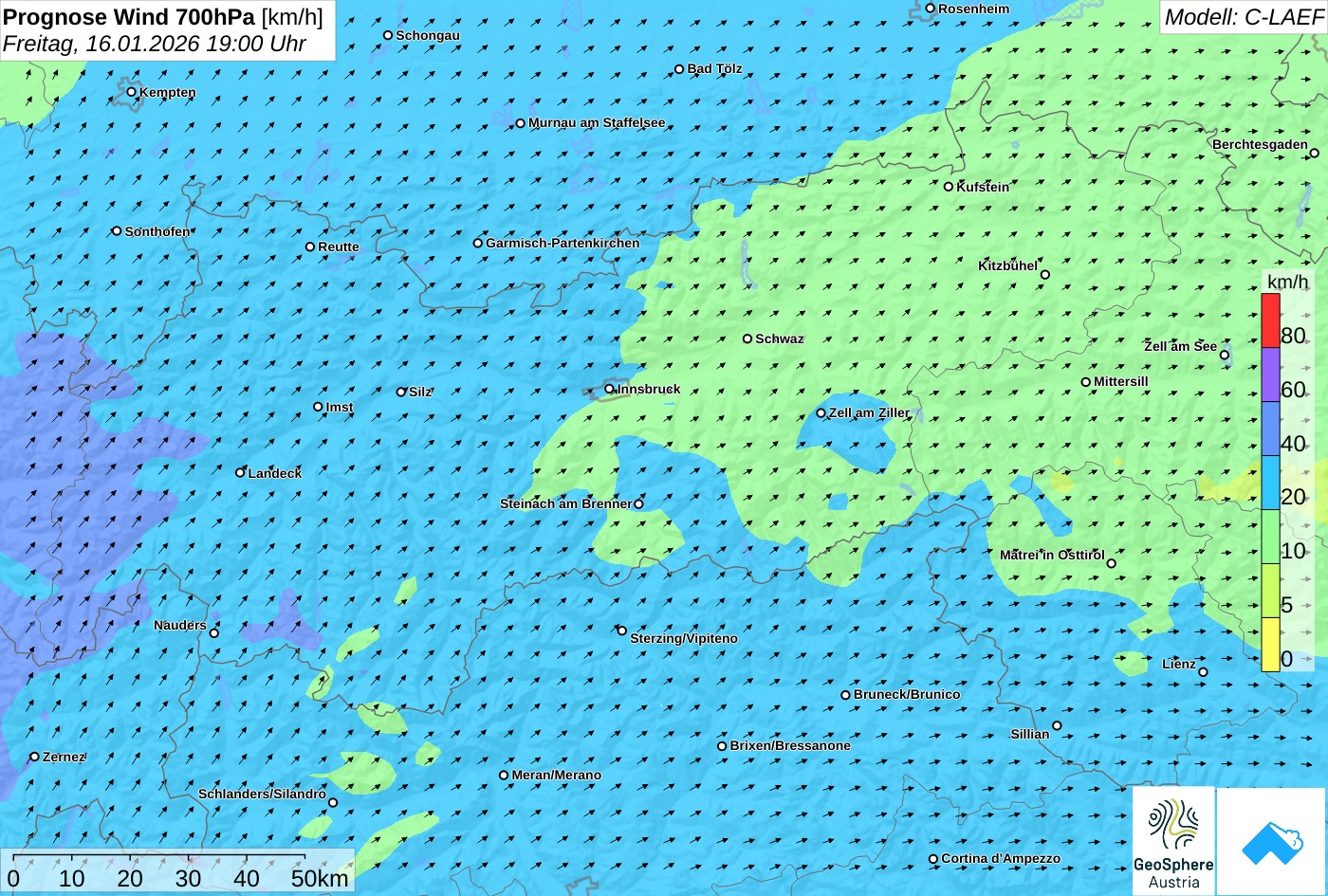The height and width of the screenshot is (896, 1328).
Task: Click the 'Imst' label
Action: [340, 407]
